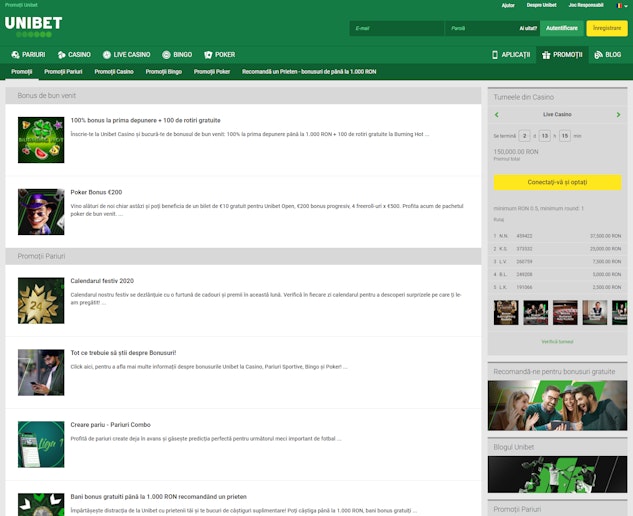Open the Bingo section icon
Viewport: 633px width, 516px height.
166,55
